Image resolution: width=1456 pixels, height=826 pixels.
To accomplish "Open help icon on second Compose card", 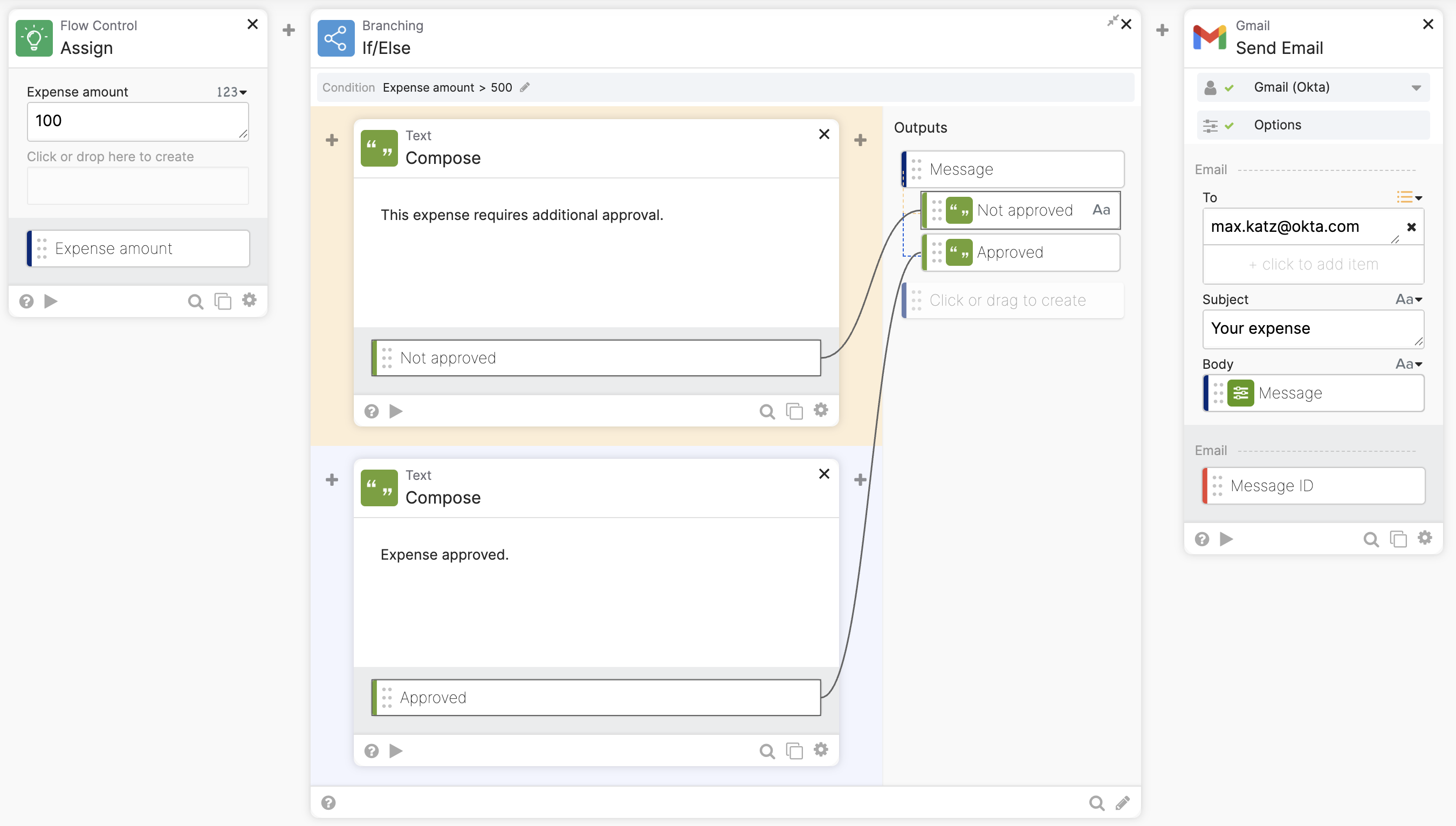I will point(372,751).
